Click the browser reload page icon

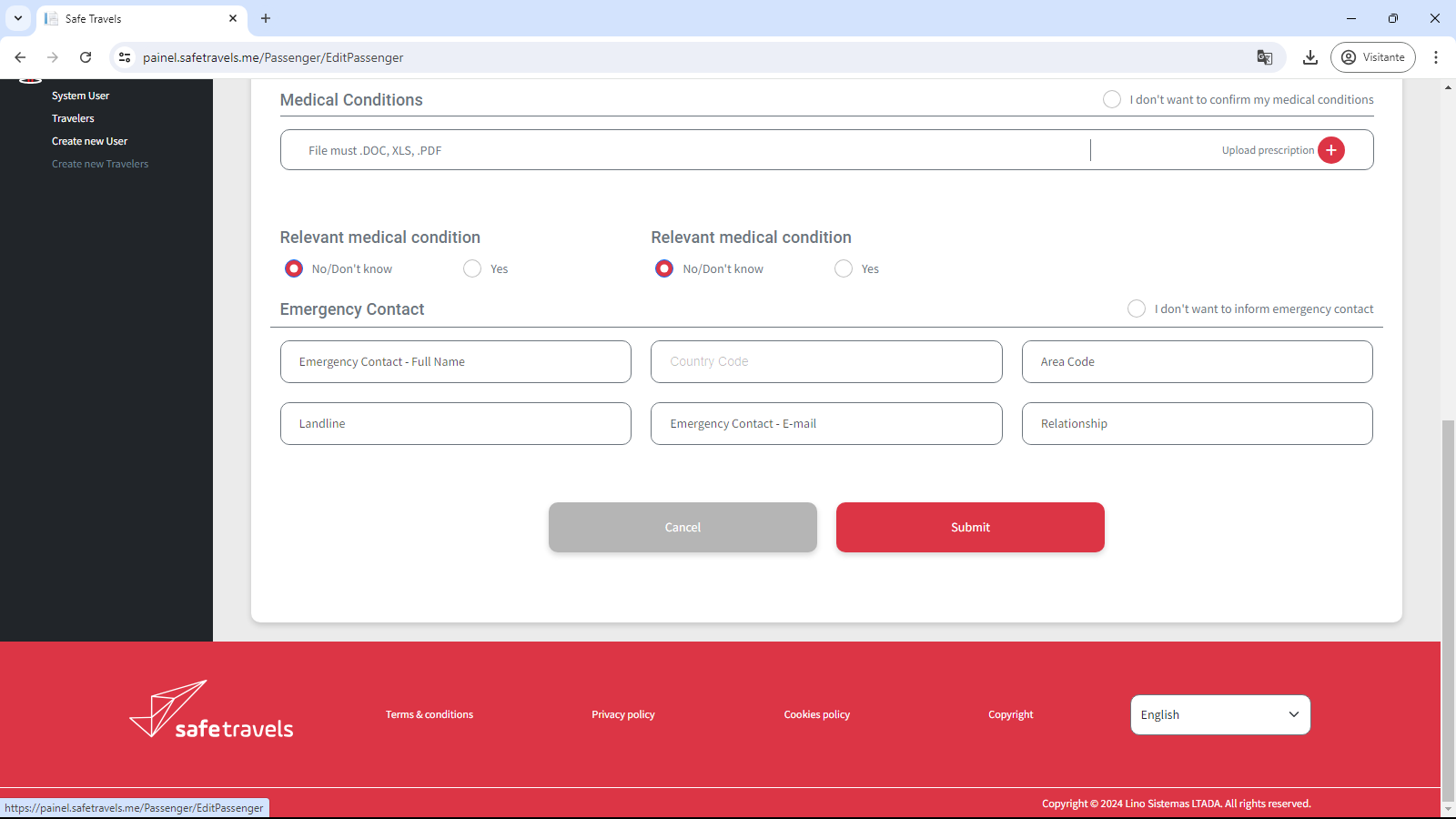(x=86, y=57)
